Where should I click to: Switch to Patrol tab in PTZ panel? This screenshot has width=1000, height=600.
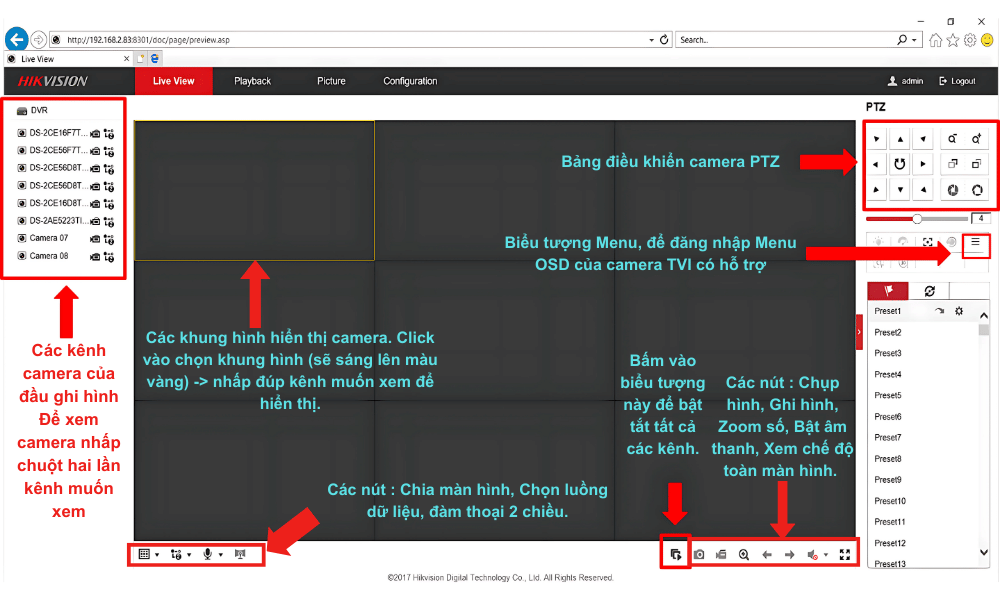[929, 291]
